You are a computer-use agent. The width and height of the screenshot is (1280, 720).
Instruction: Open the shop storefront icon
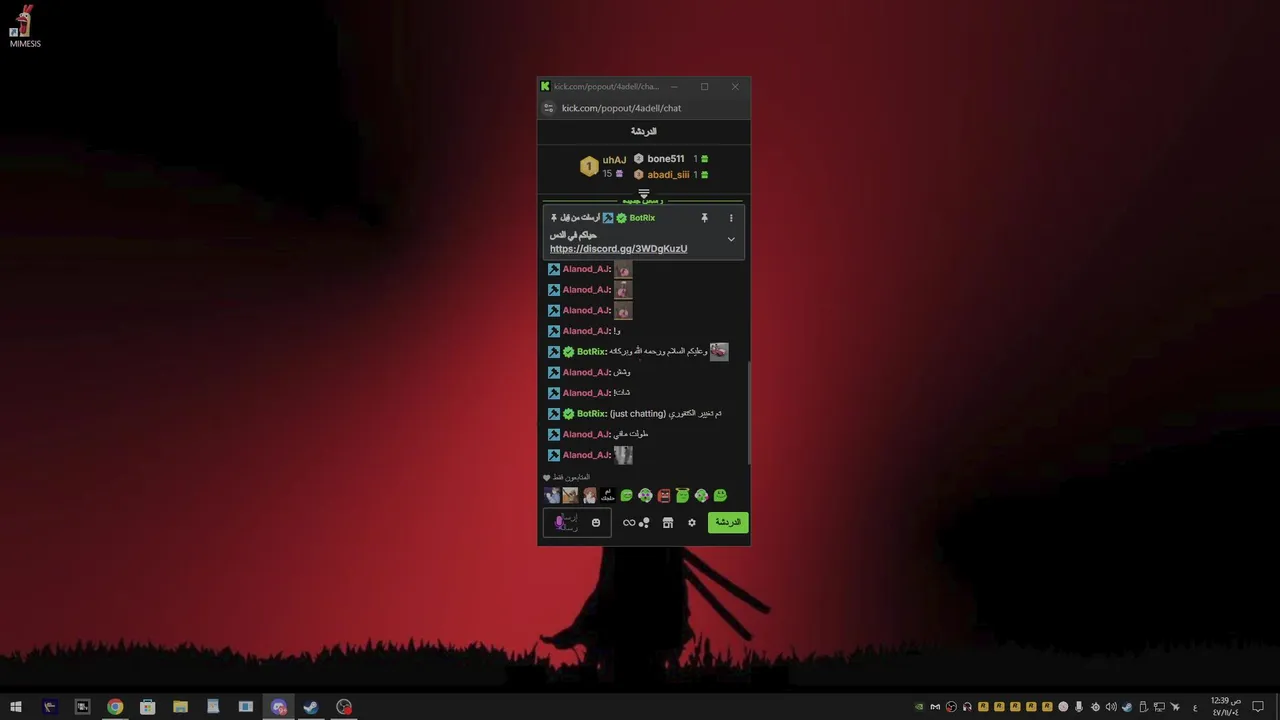coord(668,522)
